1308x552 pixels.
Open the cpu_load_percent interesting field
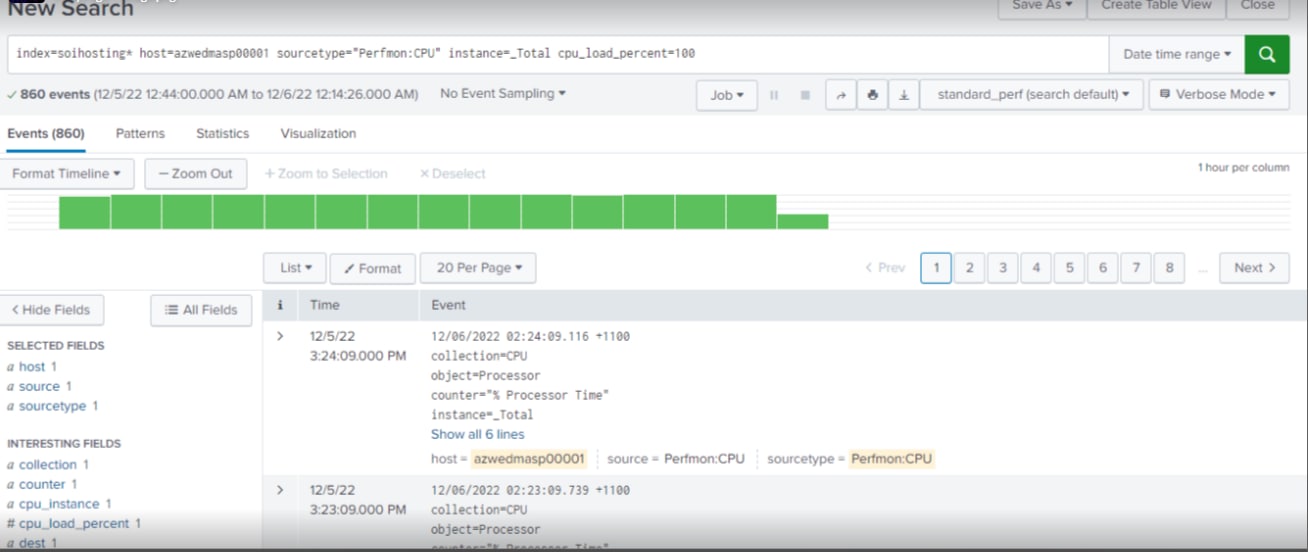click(74, 523)
